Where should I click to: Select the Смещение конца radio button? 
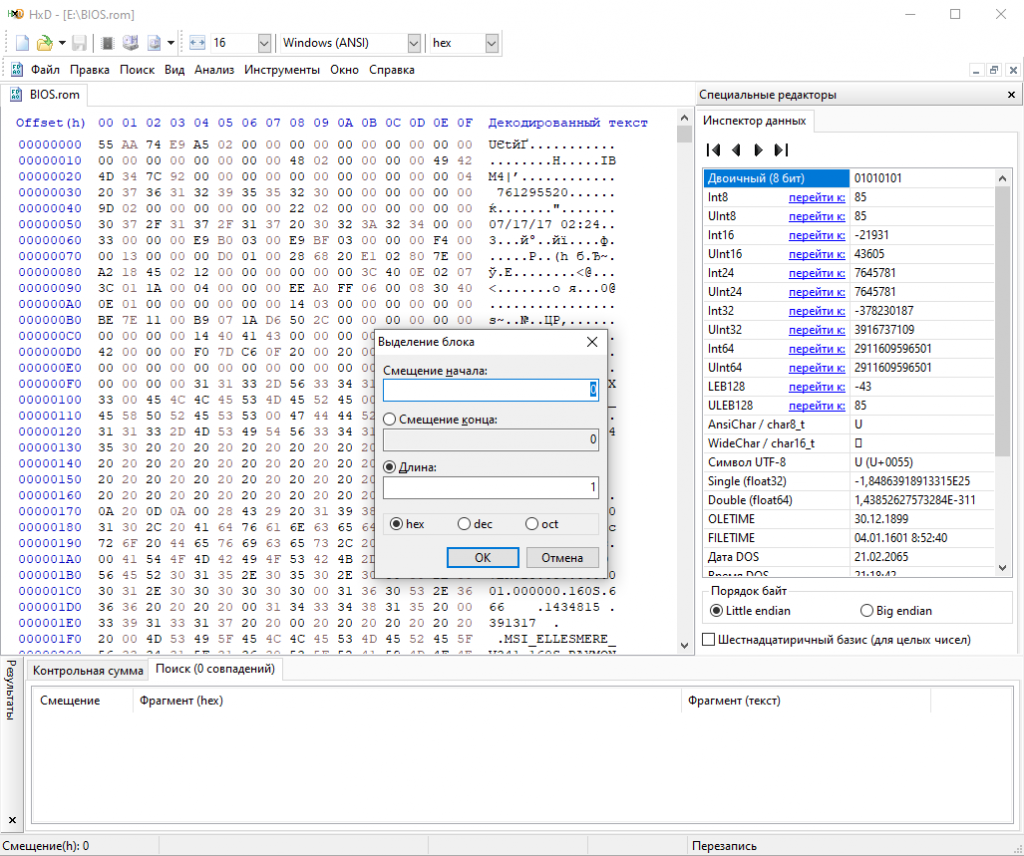(x=390, y=419)
